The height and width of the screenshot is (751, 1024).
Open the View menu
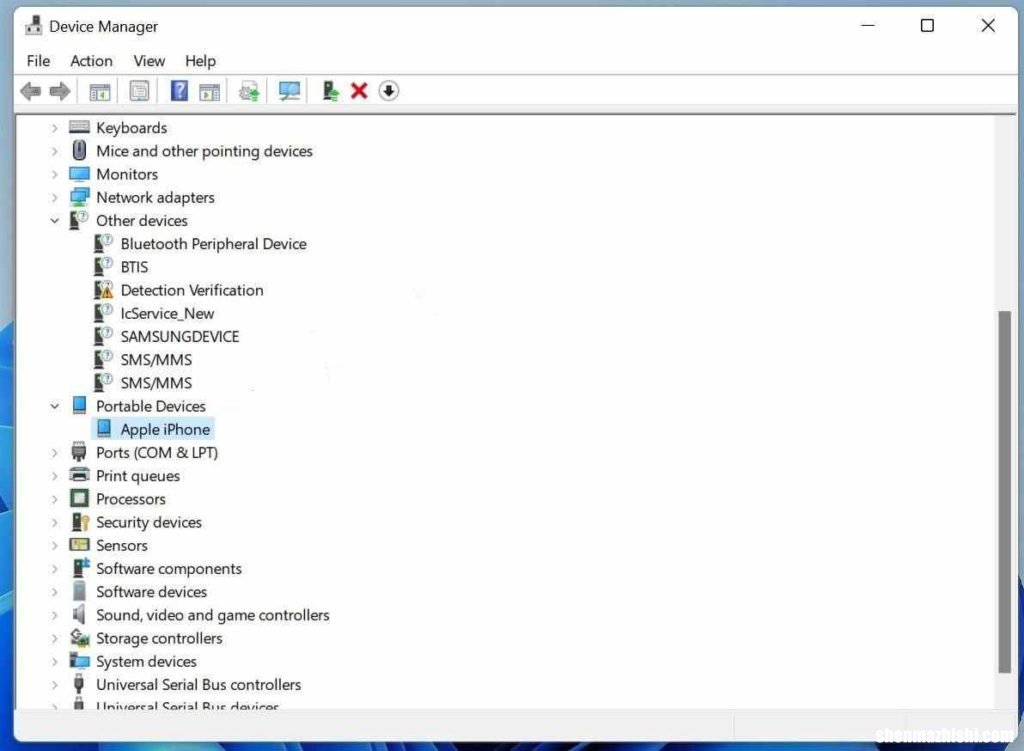(x=149, y=61)
